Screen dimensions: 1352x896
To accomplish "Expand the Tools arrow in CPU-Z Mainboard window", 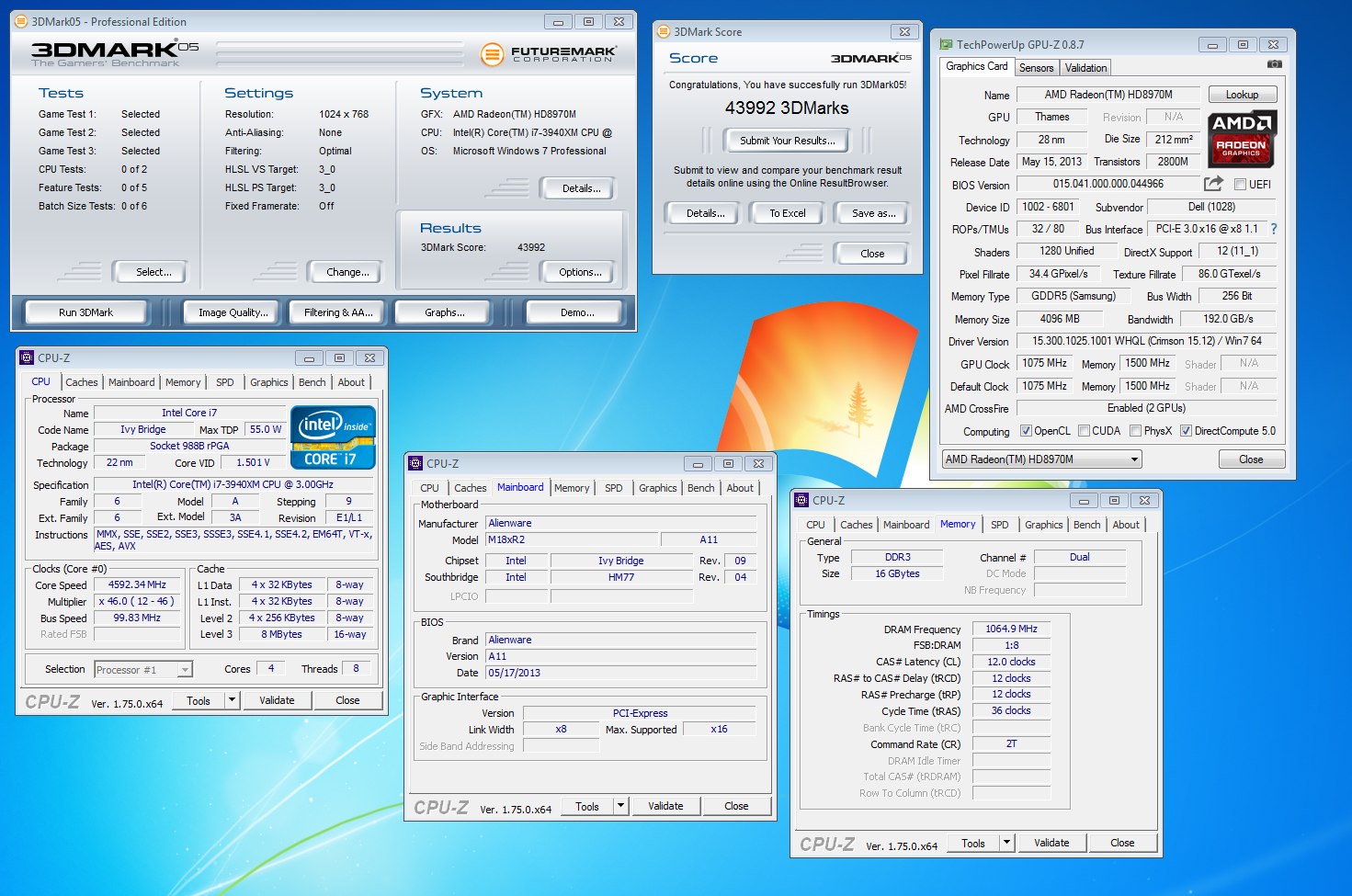I will click(620, 806).
